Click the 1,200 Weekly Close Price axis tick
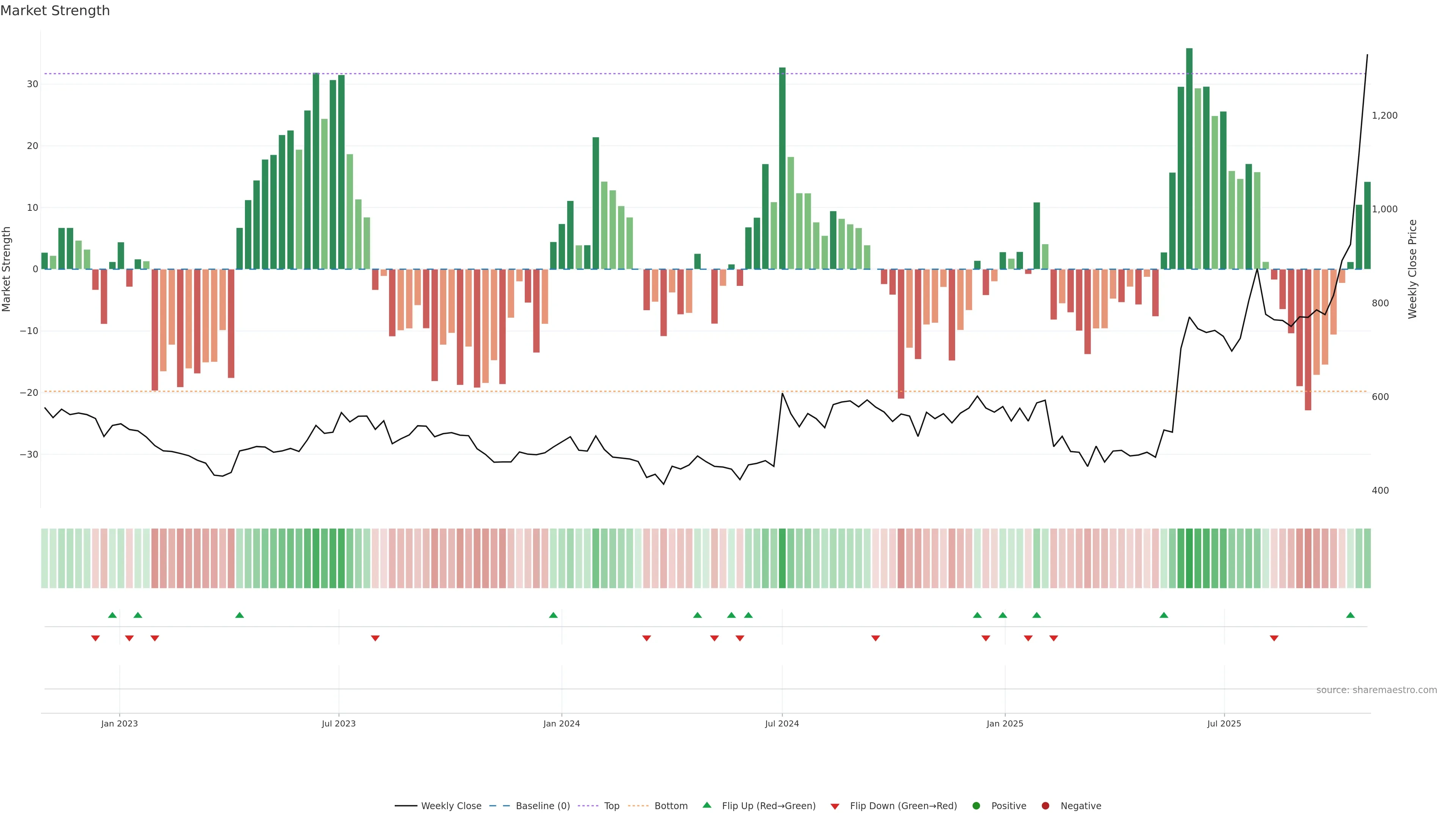1456x819 pixels. (1384, 115)
